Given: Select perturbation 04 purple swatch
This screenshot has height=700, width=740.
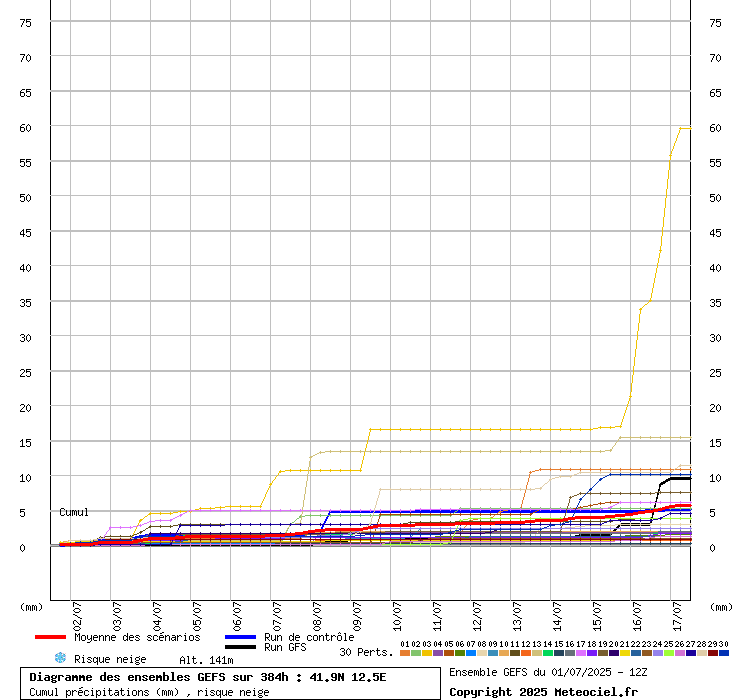Looking at the screenshot, I should [437, 653].
